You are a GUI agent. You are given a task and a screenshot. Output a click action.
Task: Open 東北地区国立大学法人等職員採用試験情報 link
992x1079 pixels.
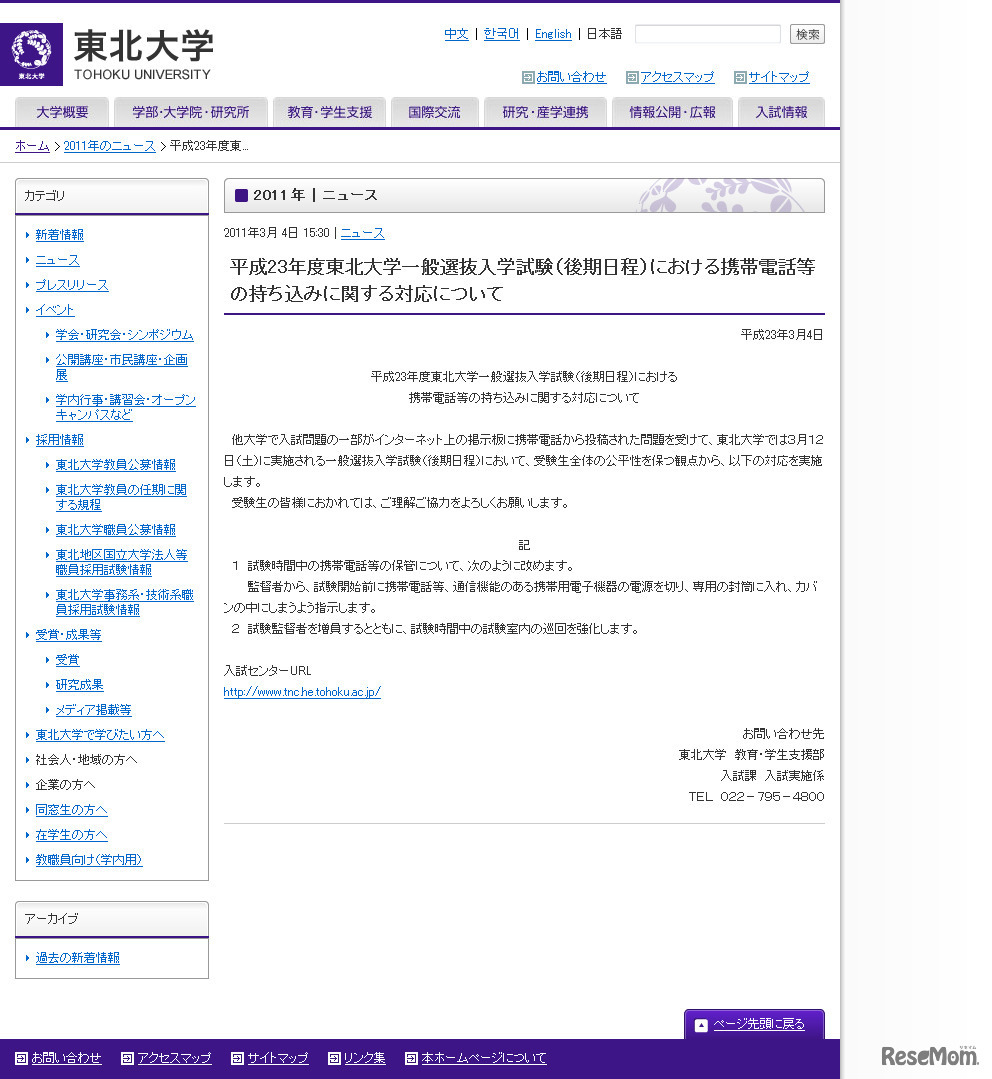pos(121,562)
